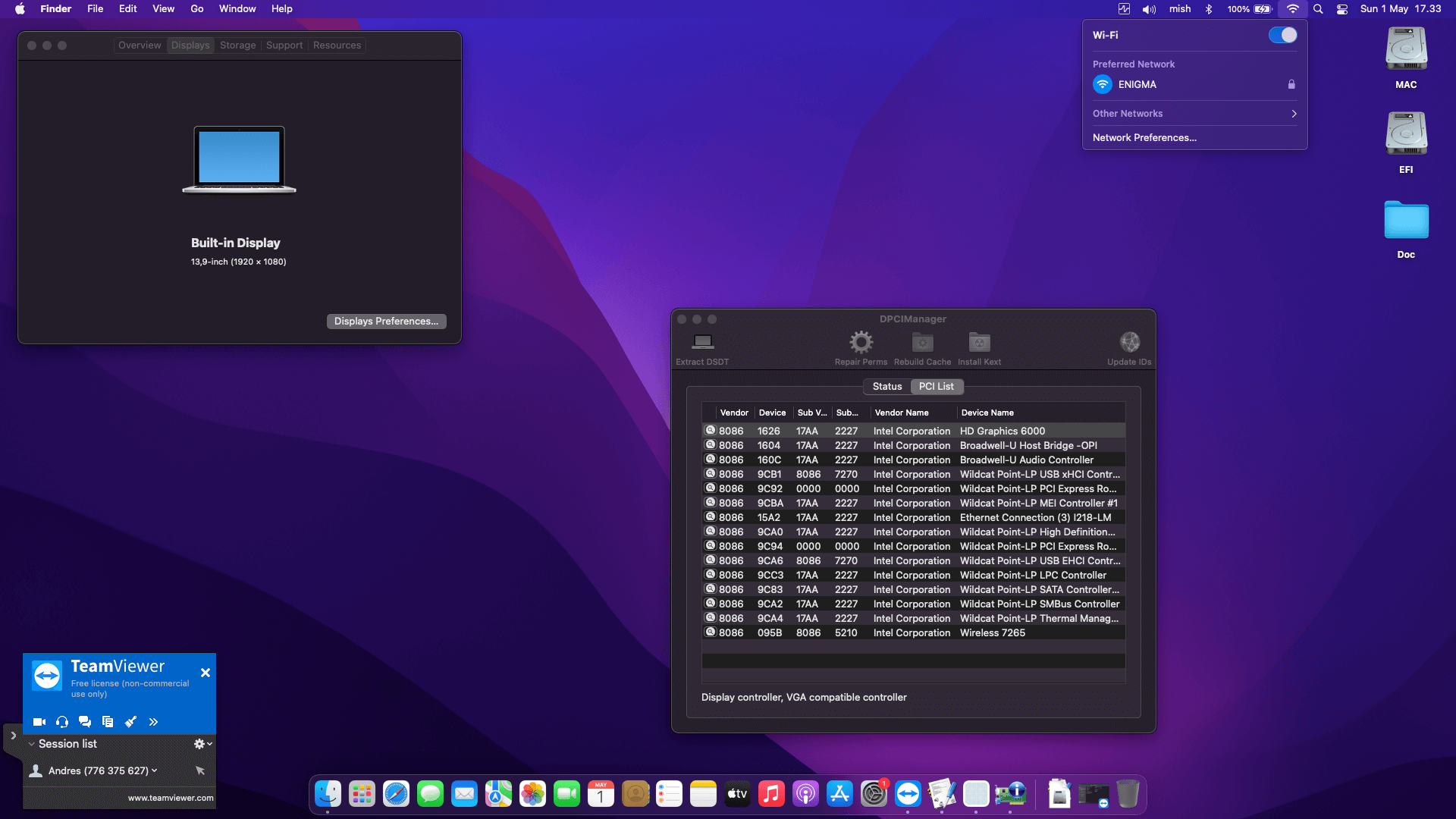The image size is (1456, 819).
Task: Open the Go menu
Action: tap(197, 9)
